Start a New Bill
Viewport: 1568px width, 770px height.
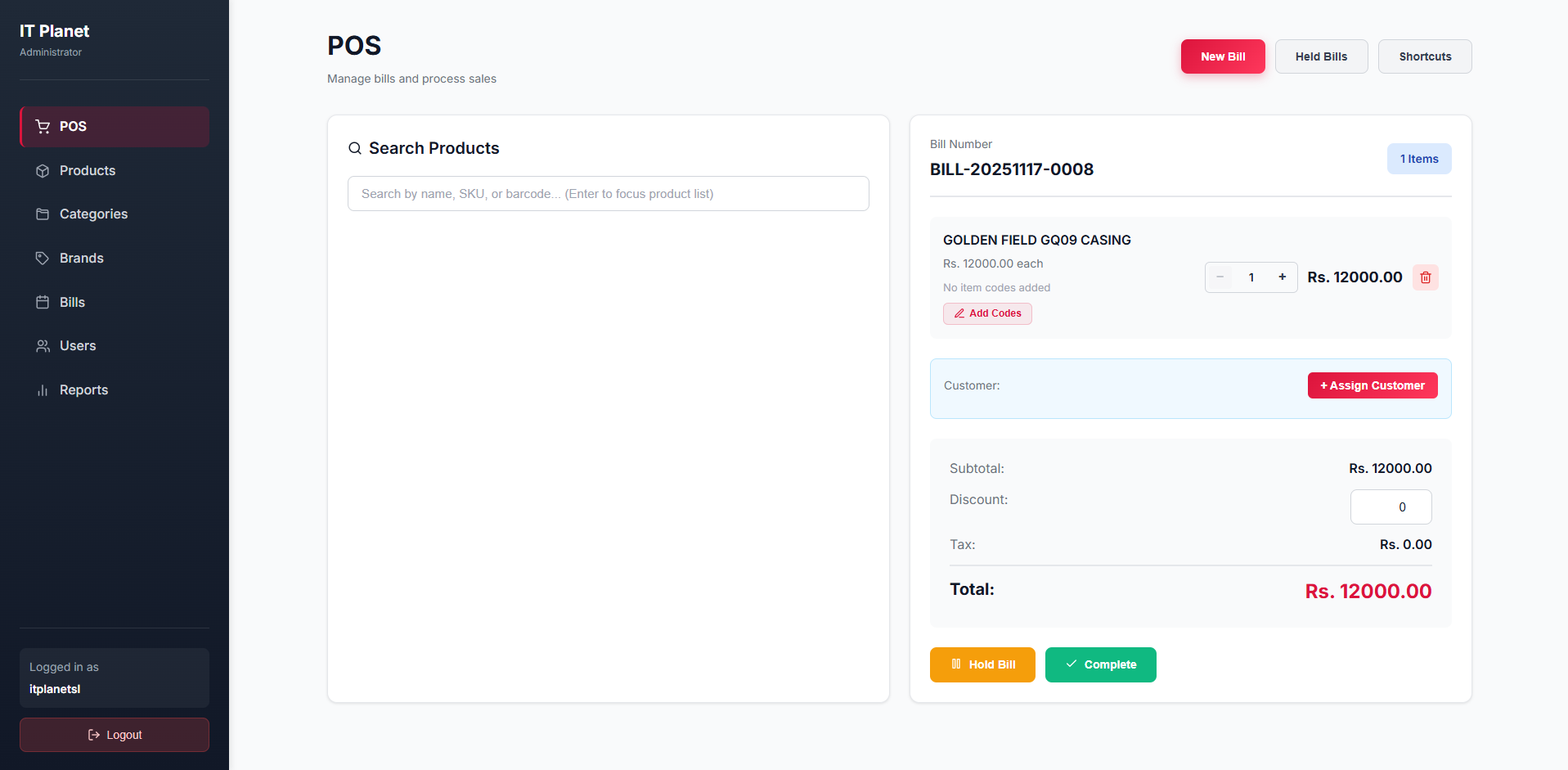1223,56
